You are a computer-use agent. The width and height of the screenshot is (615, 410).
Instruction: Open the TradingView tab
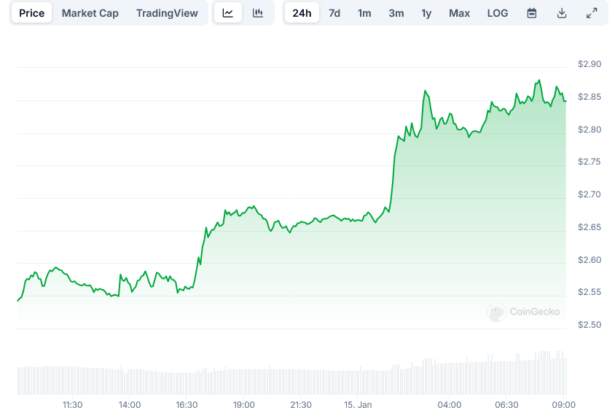[x=167, y=13]
